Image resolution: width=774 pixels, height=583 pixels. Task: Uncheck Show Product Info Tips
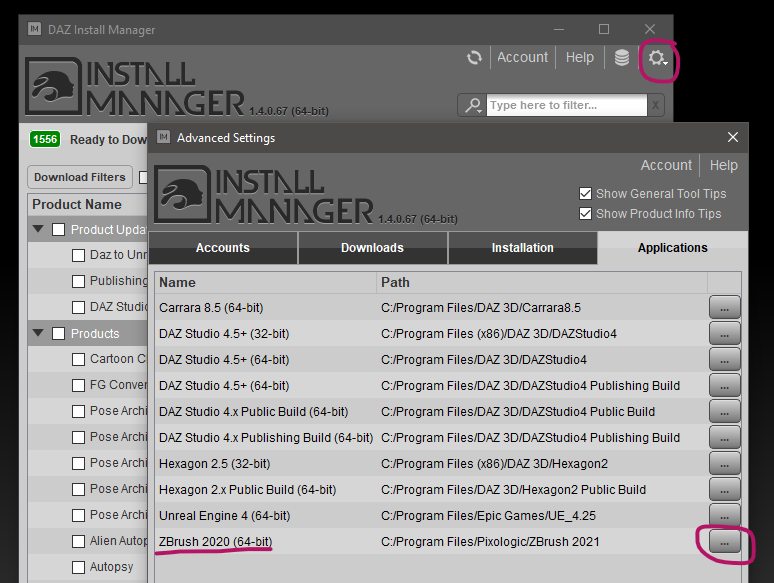click(x=585, y=214)
